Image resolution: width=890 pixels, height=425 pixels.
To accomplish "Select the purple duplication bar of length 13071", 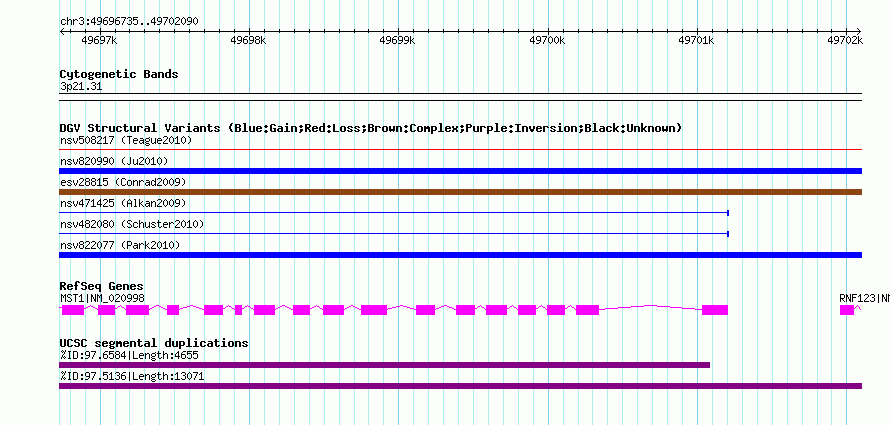I will [x=460, y=386].
